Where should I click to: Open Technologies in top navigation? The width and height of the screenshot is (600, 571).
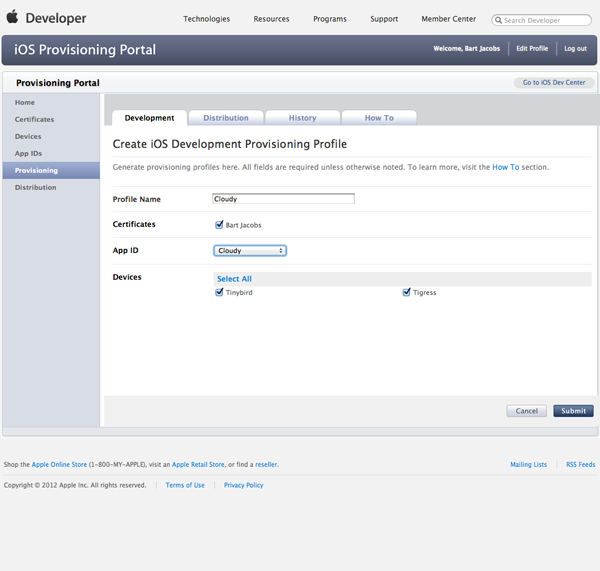point(207,19)
